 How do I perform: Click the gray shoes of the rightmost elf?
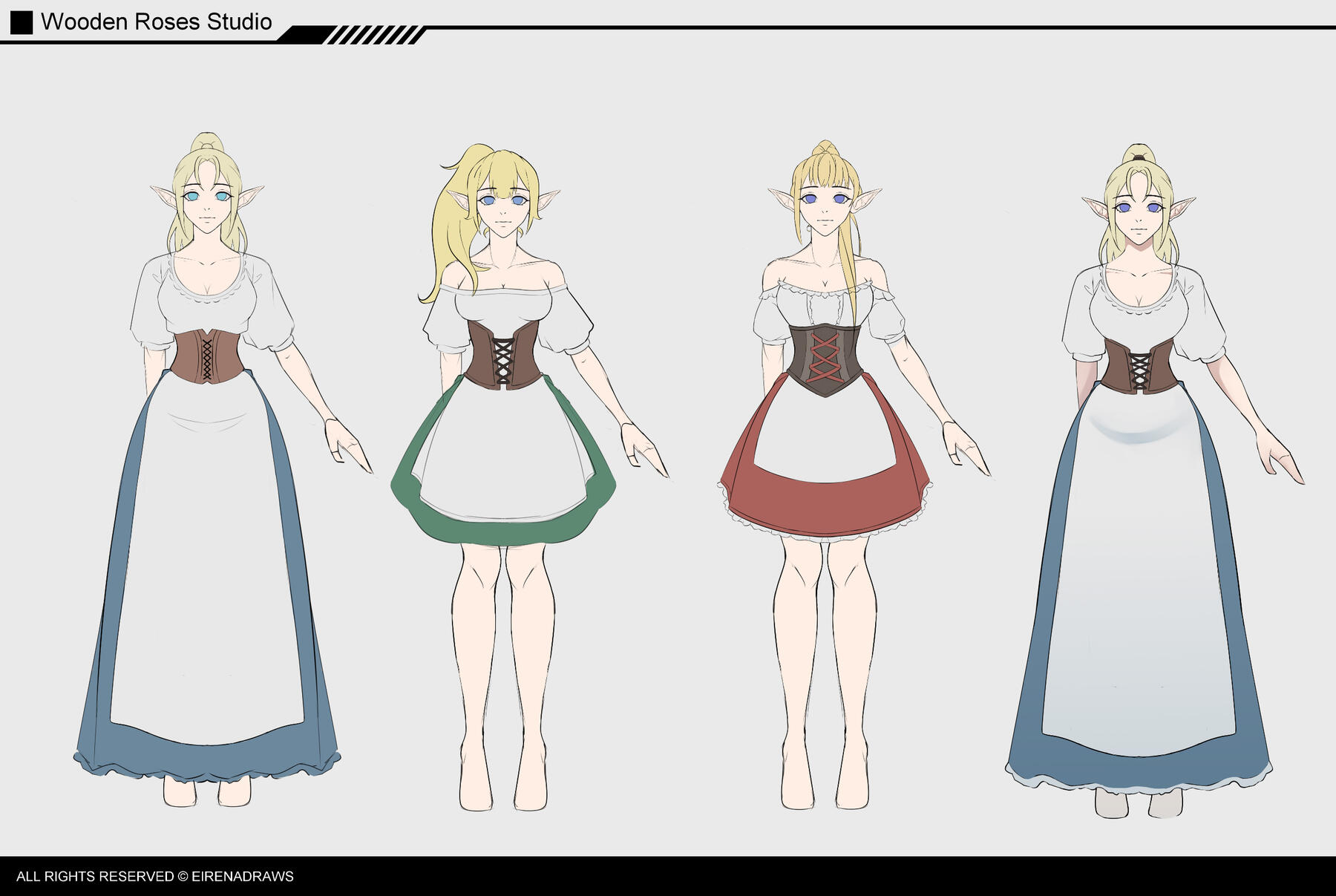tap(1110, 803)
